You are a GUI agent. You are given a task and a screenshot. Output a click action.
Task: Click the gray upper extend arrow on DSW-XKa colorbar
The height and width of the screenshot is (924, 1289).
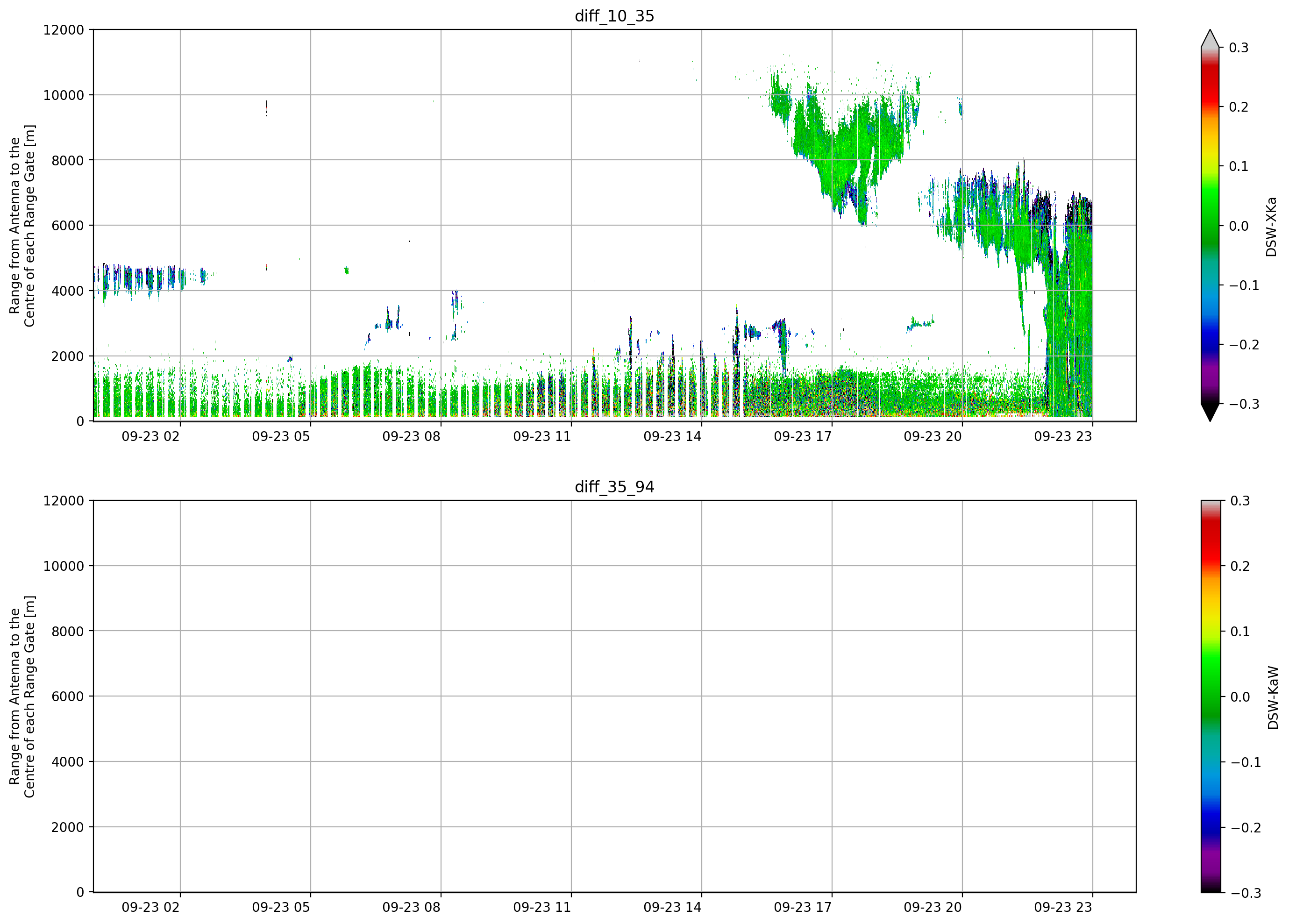1210,39
